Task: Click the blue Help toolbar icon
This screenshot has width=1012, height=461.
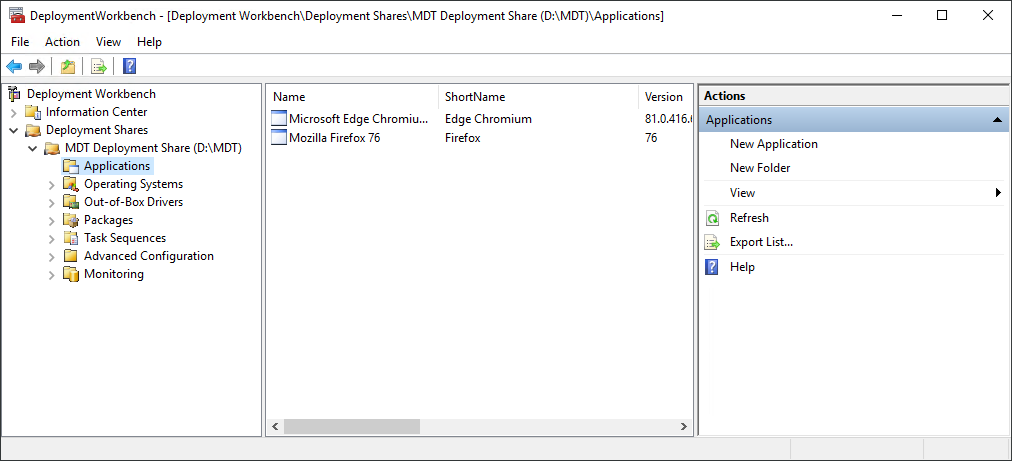Action: [129, 66]
